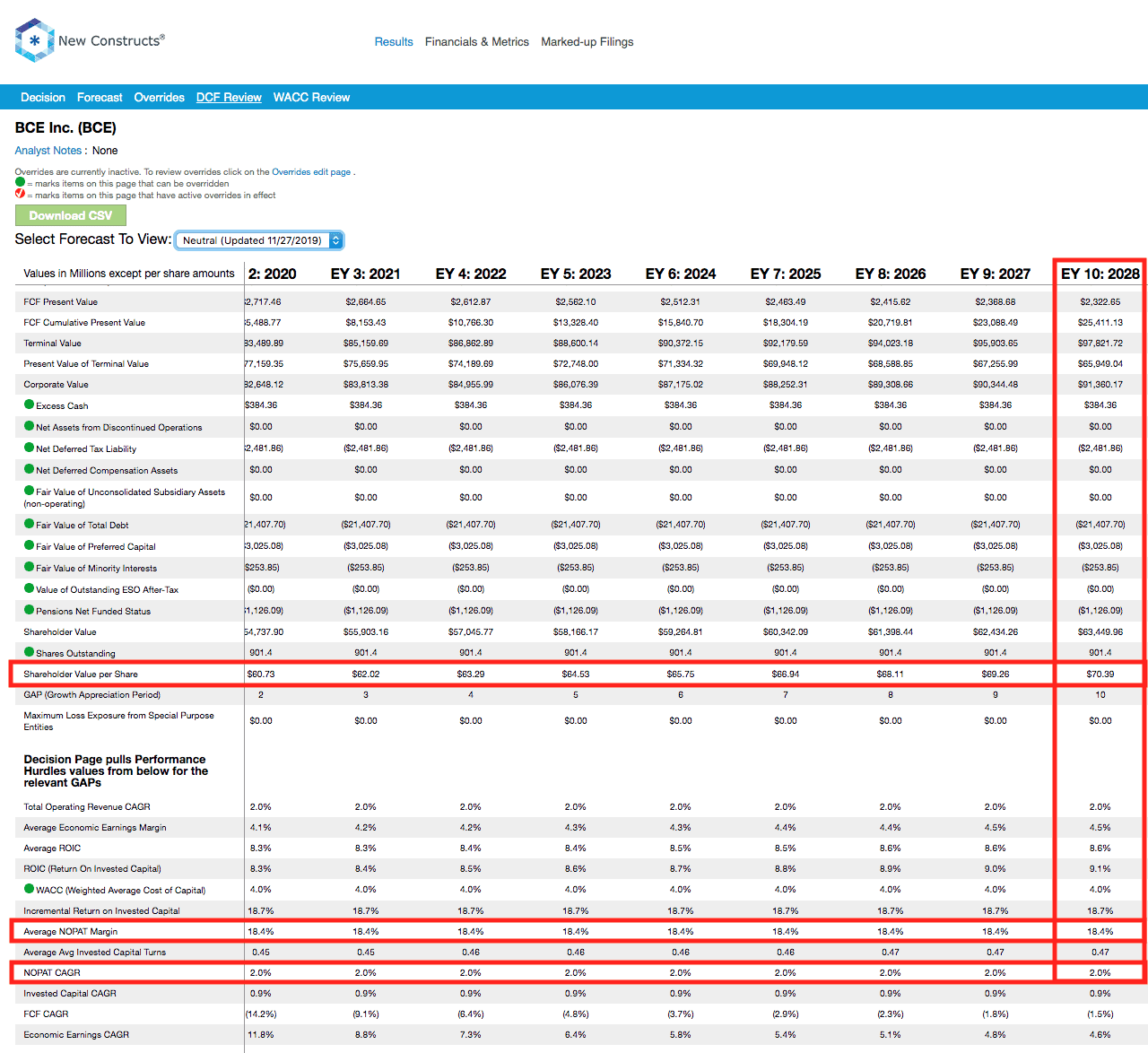This screenshot has height=1053, width=1148.
Task: Open Financials & Metrics tab
Action: [x=477, y=41]
